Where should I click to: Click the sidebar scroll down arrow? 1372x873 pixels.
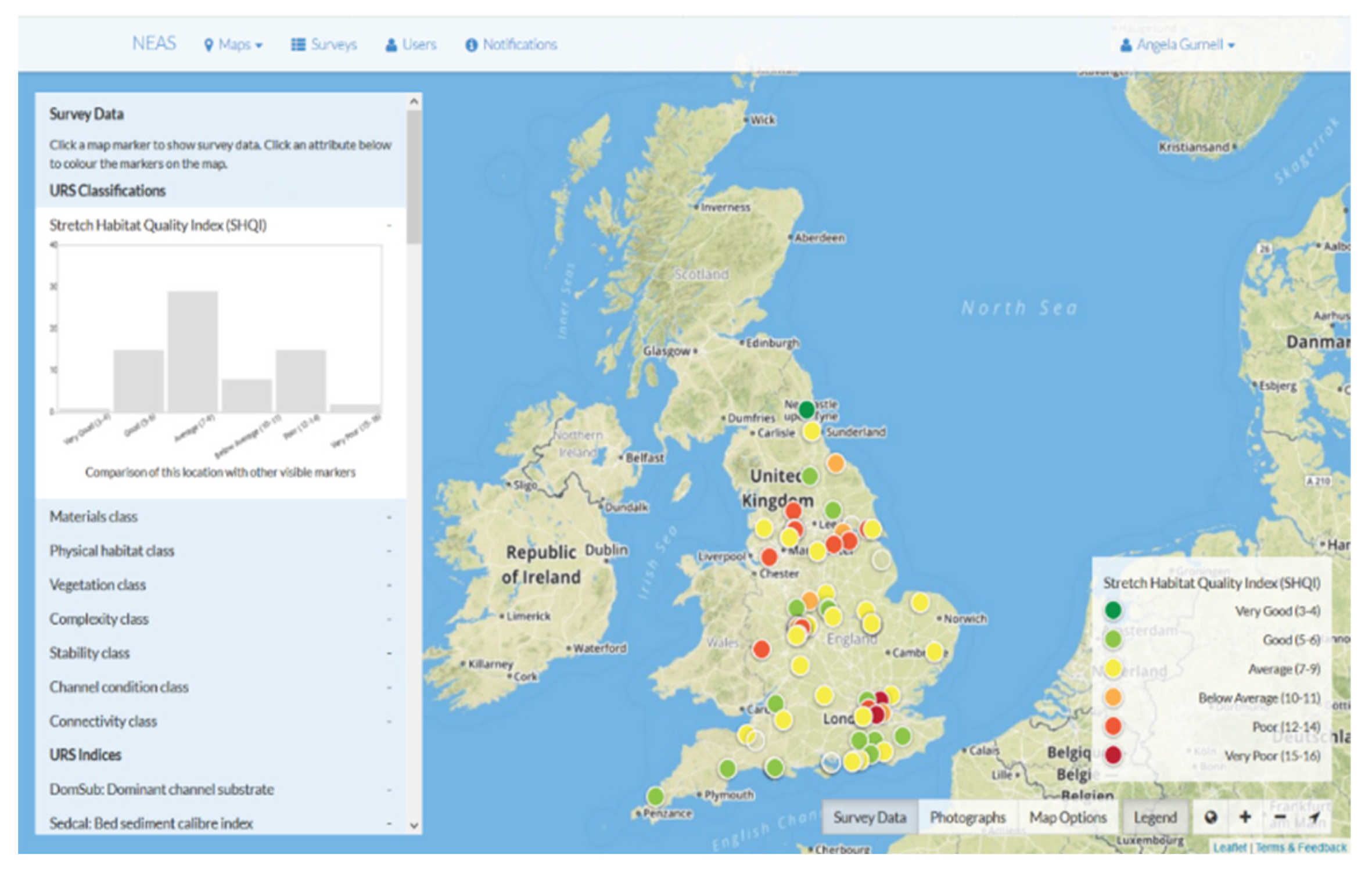point(414,825)
